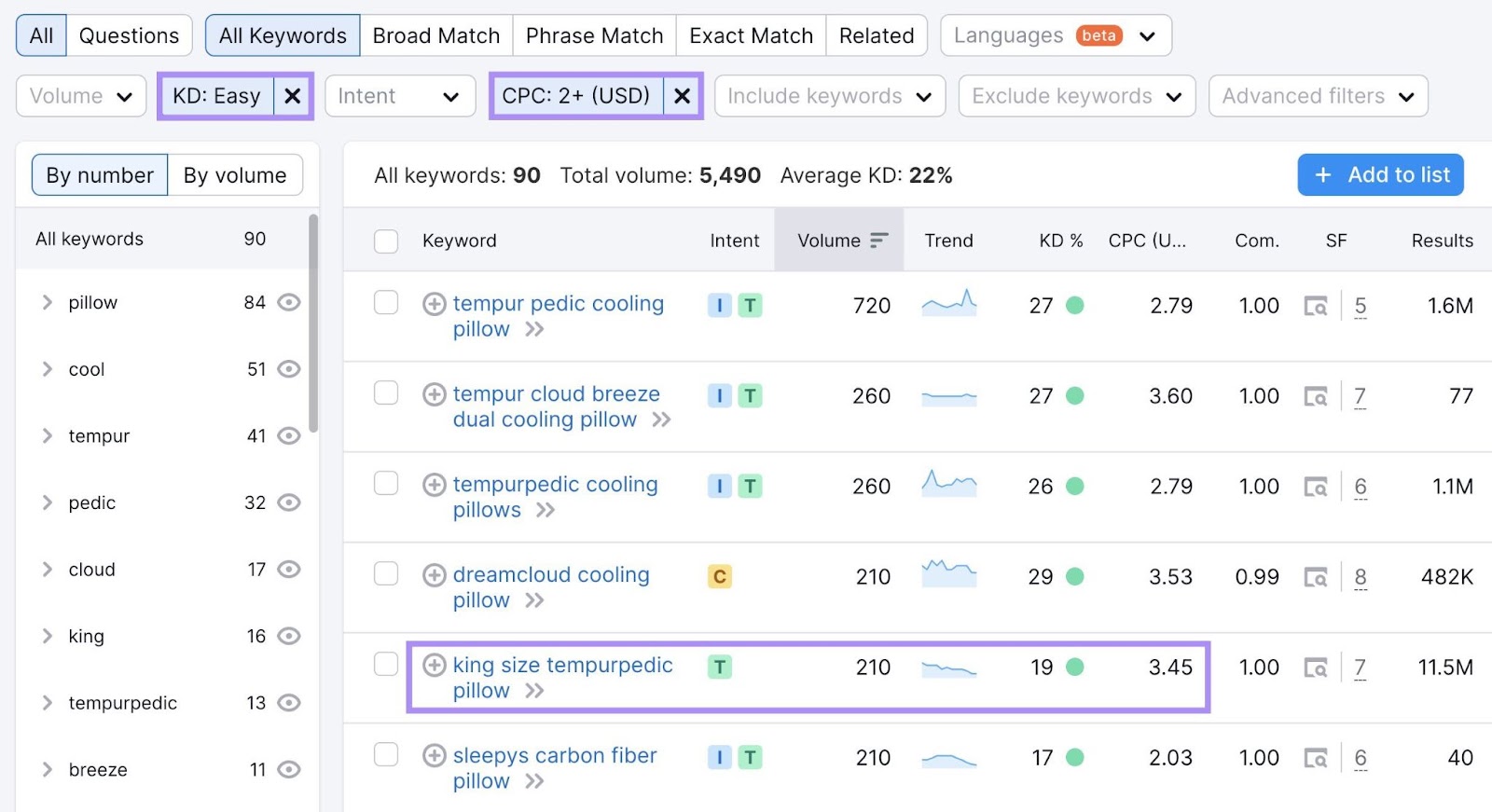Open SERP view icon for tempur cloud breeze row
The image size is (1492, 812).
click(x=1315, y=397)
